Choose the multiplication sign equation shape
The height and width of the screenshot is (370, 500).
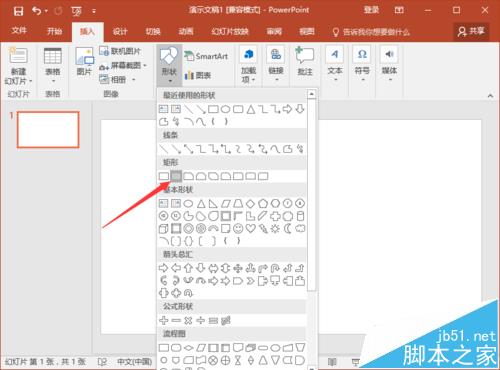tap(188, 321)
